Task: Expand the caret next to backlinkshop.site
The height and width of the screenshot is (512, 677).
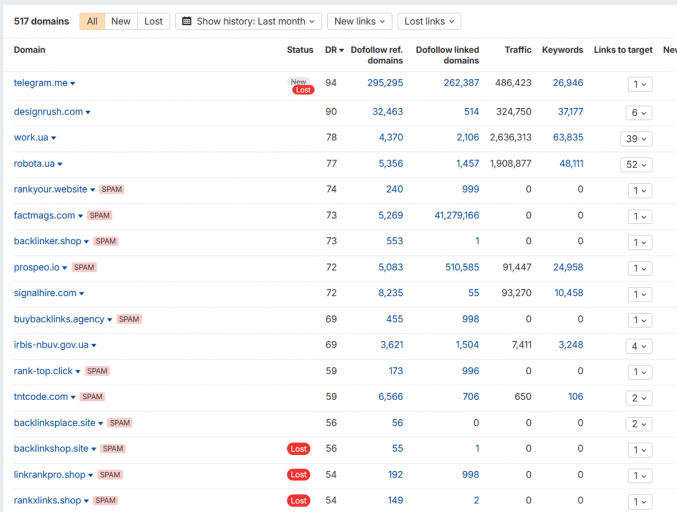Action: [x=94, y=449]
